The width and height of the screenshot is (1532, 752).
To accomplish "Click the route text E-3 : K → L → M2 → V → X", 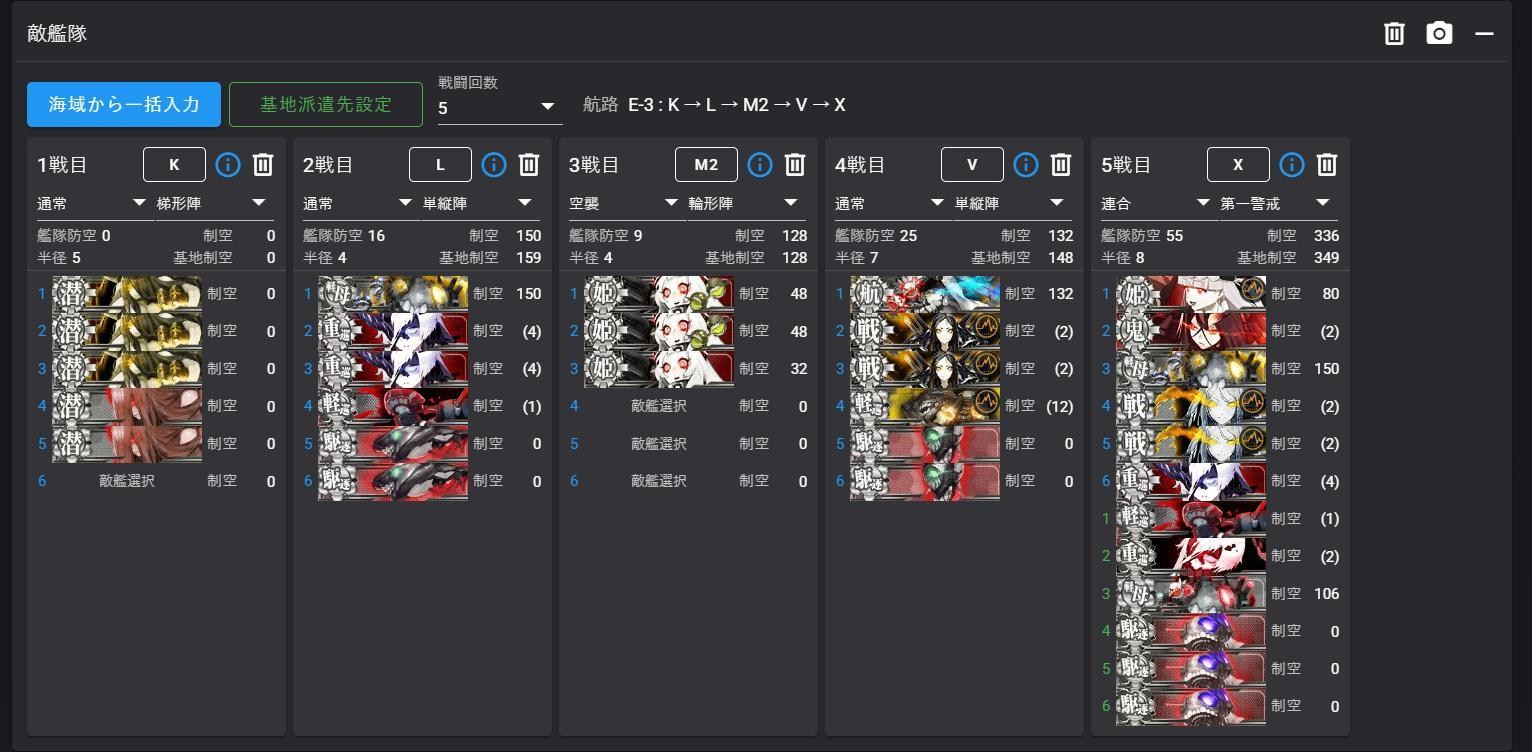I will [x=737, y=105].
